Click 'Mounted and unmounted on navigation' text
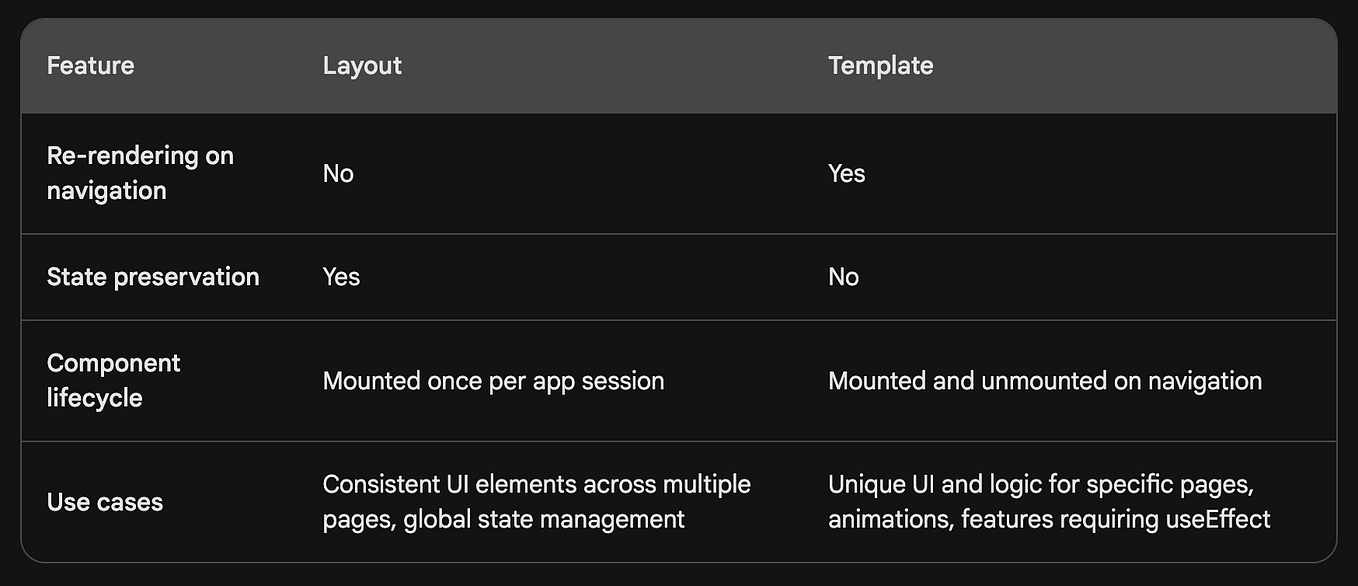1358x586 pixels. pyautogui.click(x=1044, y=381)
